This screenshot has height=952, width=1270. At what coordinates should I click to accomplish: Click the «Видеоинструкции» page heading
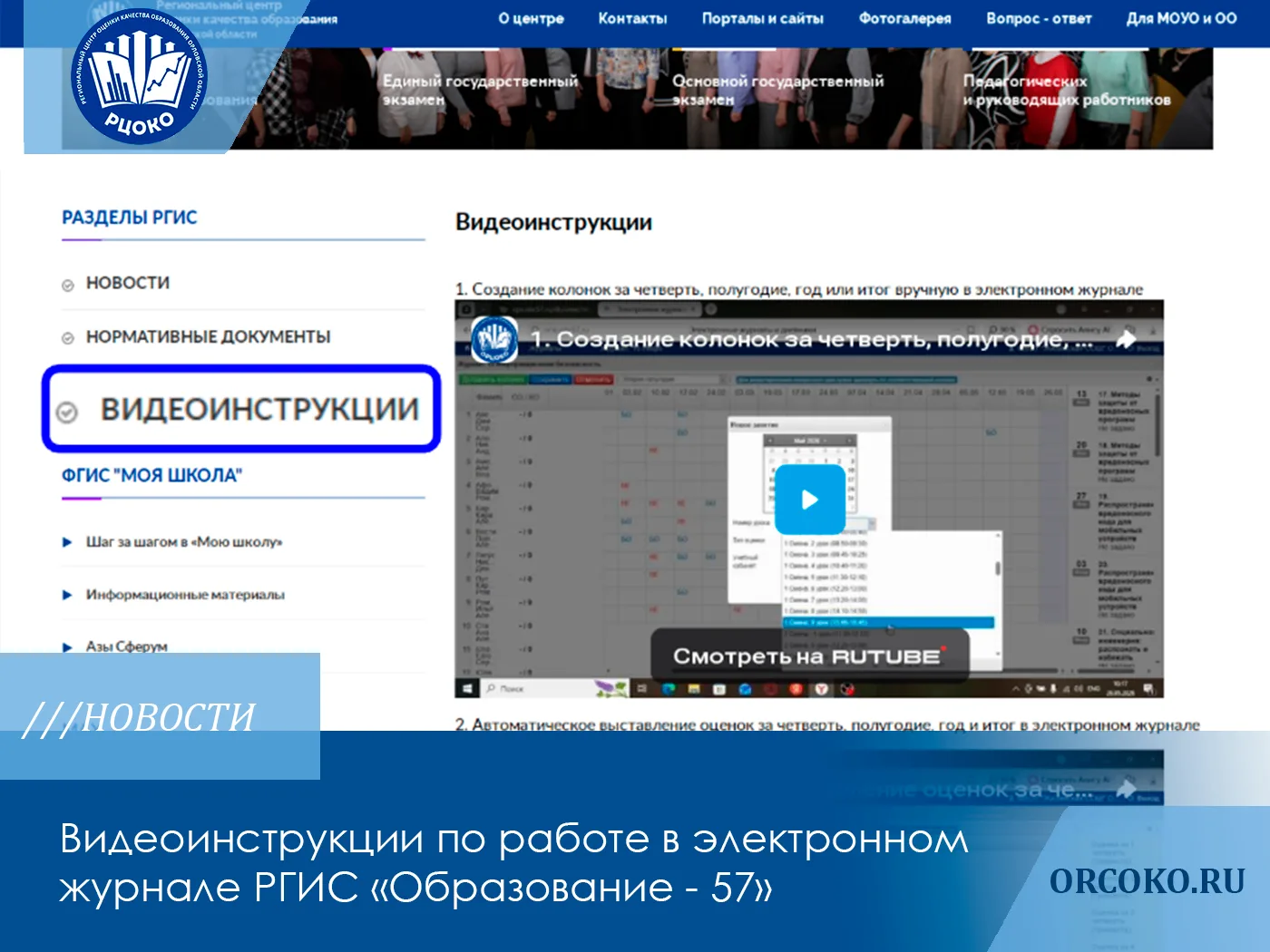coord(553,223)
